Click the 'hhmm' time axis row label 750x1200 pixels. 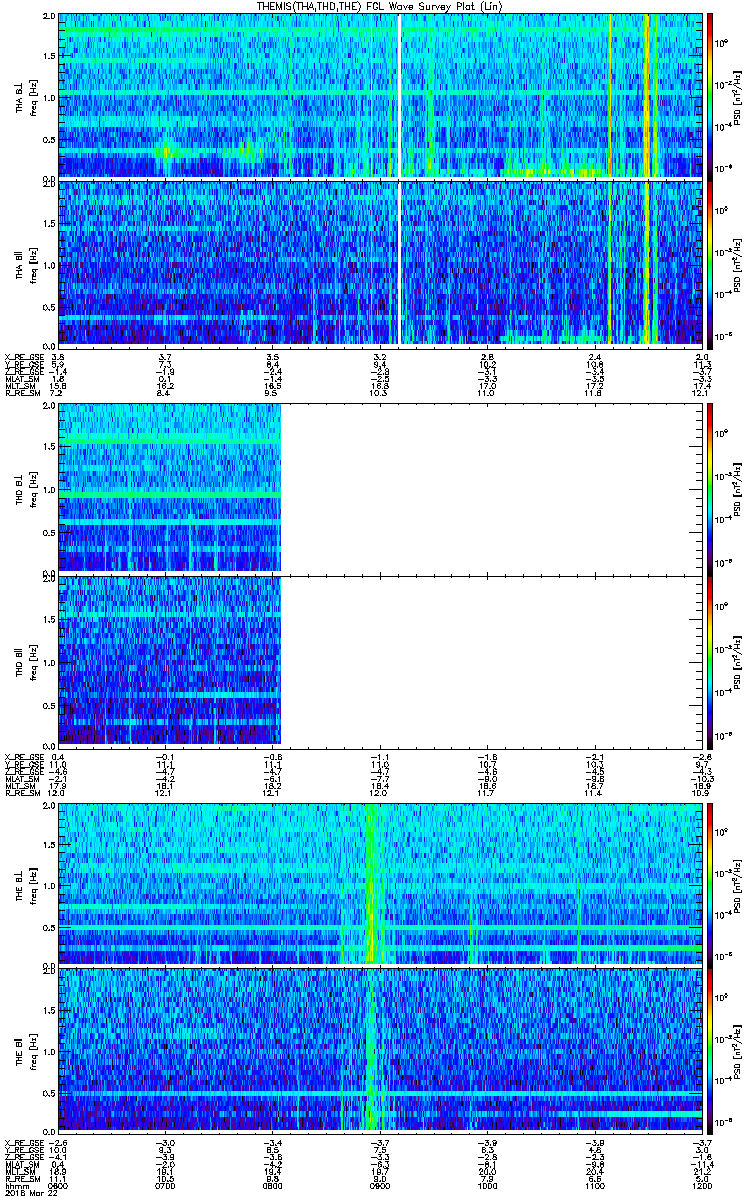click(x=15, y=1186)
